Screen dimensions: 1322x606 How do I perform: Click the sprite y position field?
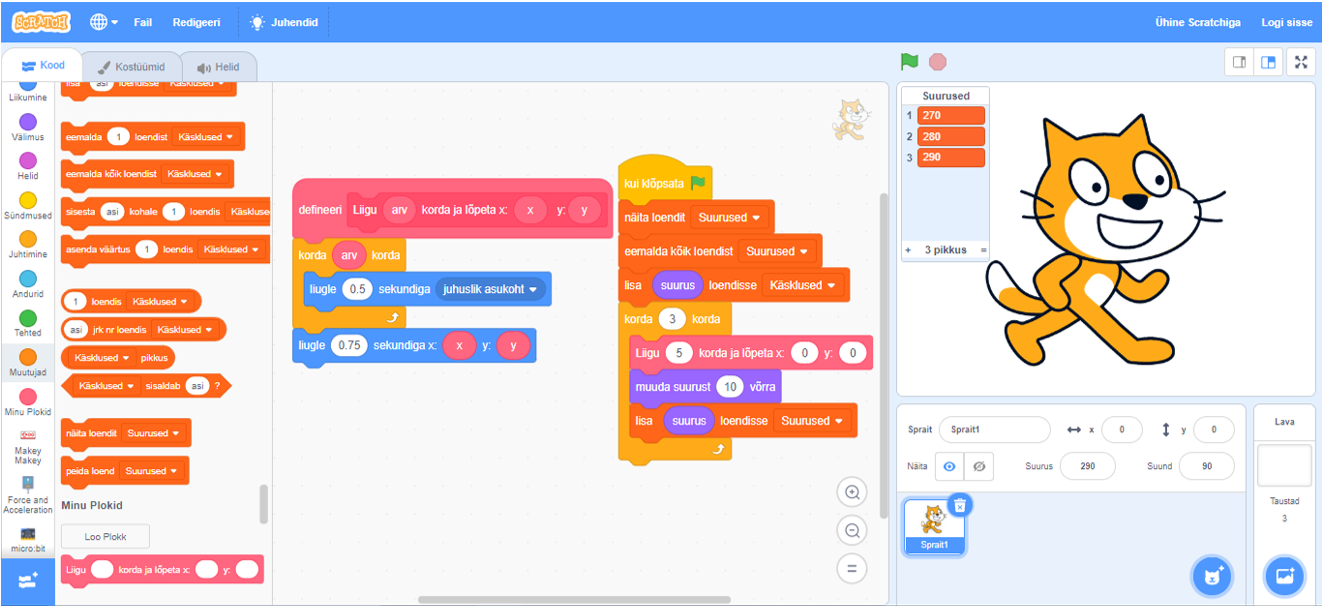[1213, 429]
